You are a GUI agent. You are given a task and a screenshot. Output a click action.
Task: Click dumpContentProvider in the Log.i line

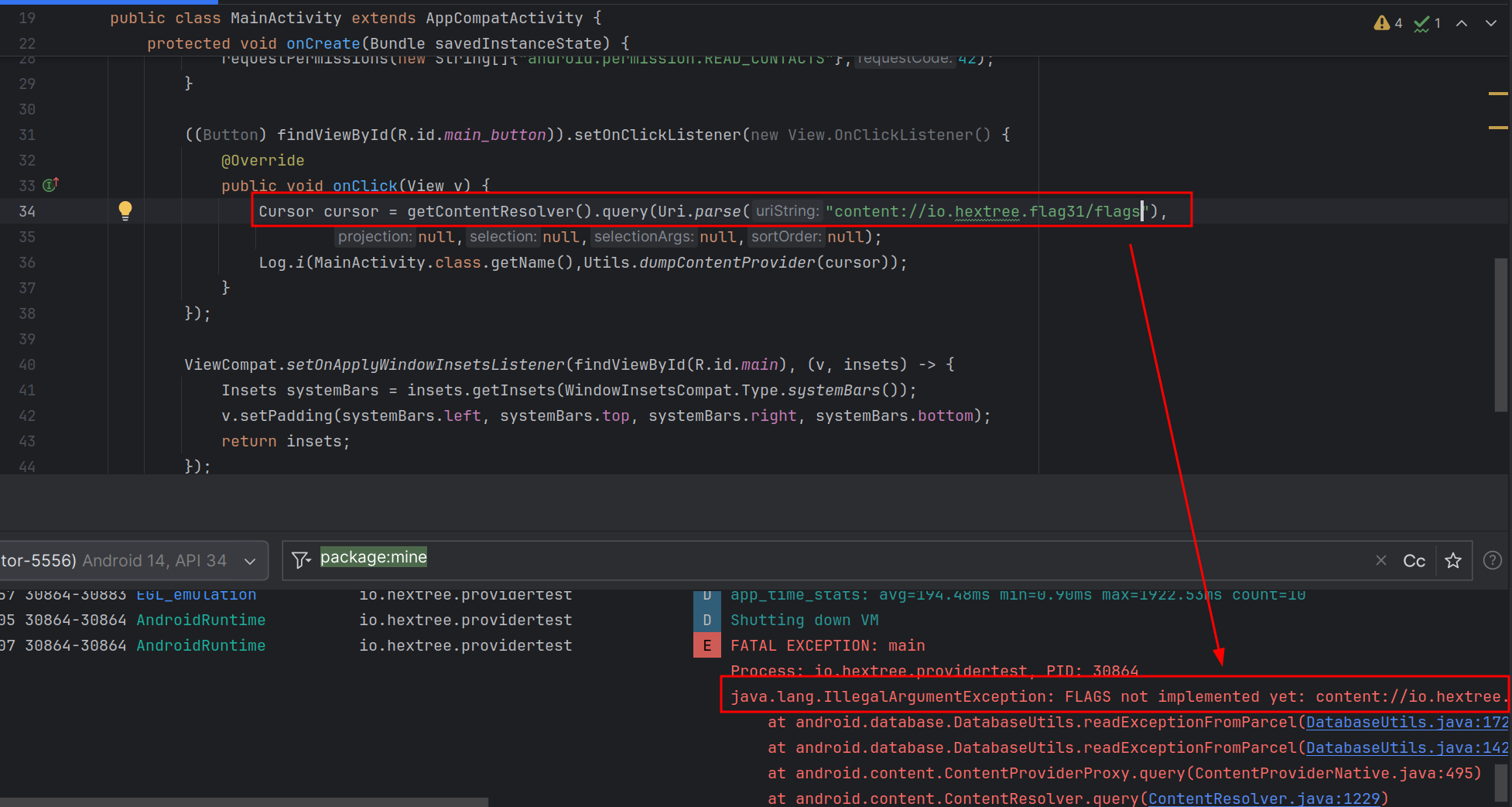click(x=727, y=262)
